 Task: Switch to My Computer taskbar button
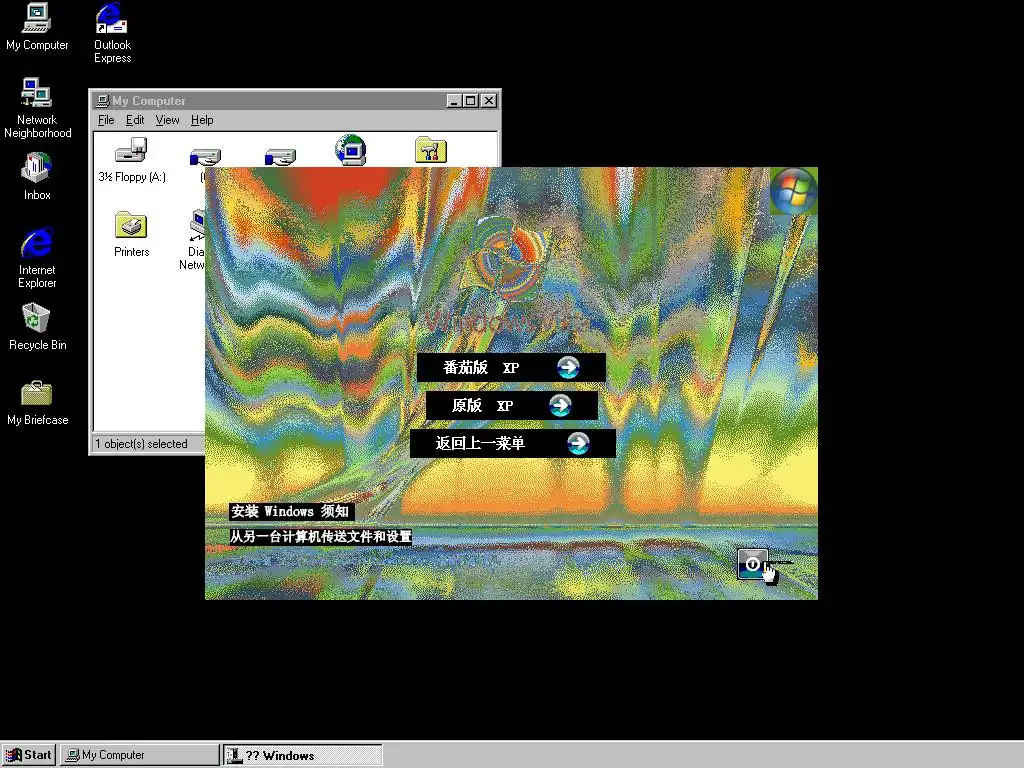click(140, 755)
